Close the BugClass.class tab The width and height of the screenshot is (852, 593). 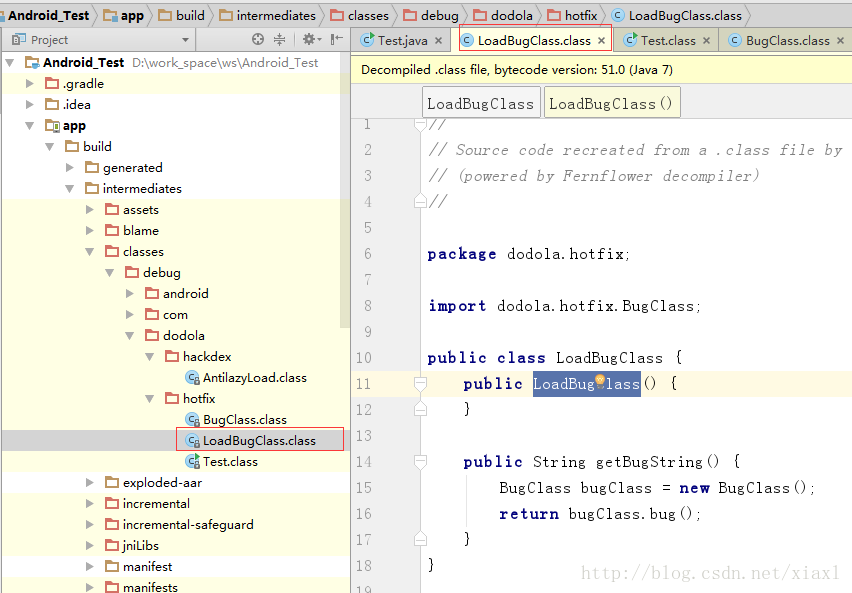pyautogui.click(x=841, y=41)
